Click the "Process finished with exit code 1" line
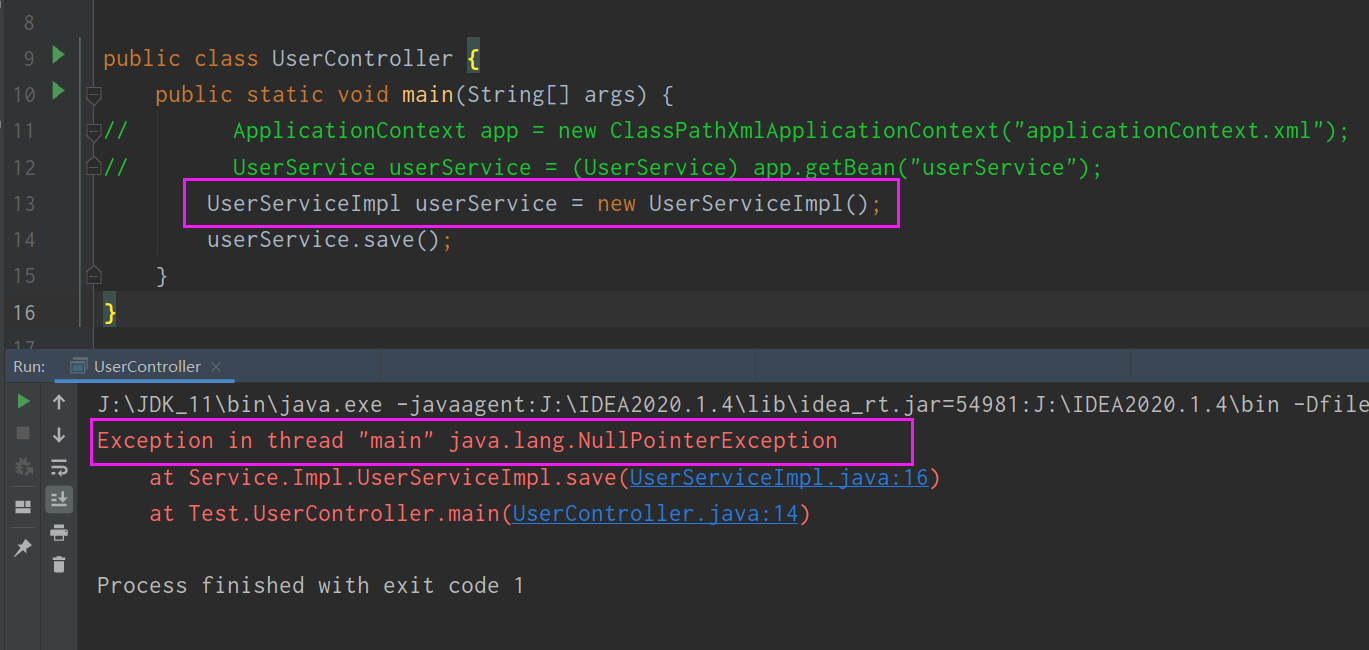Image resolution: width=1369 pixels, height=650 pixels. pos(310,585)
